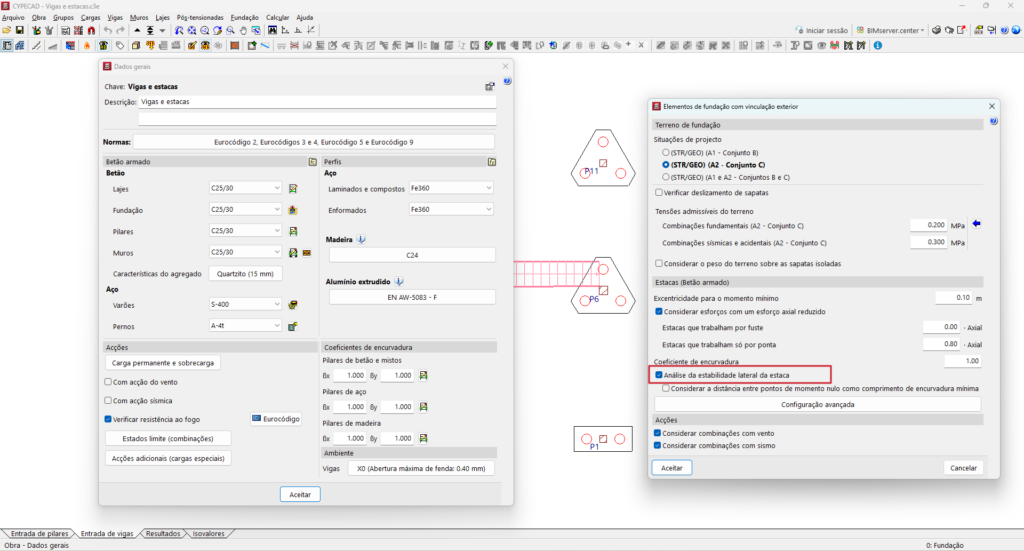Viewport: 1024px width, 551px height.
Task: Select the pan hand tool
Action: [244, 30]
